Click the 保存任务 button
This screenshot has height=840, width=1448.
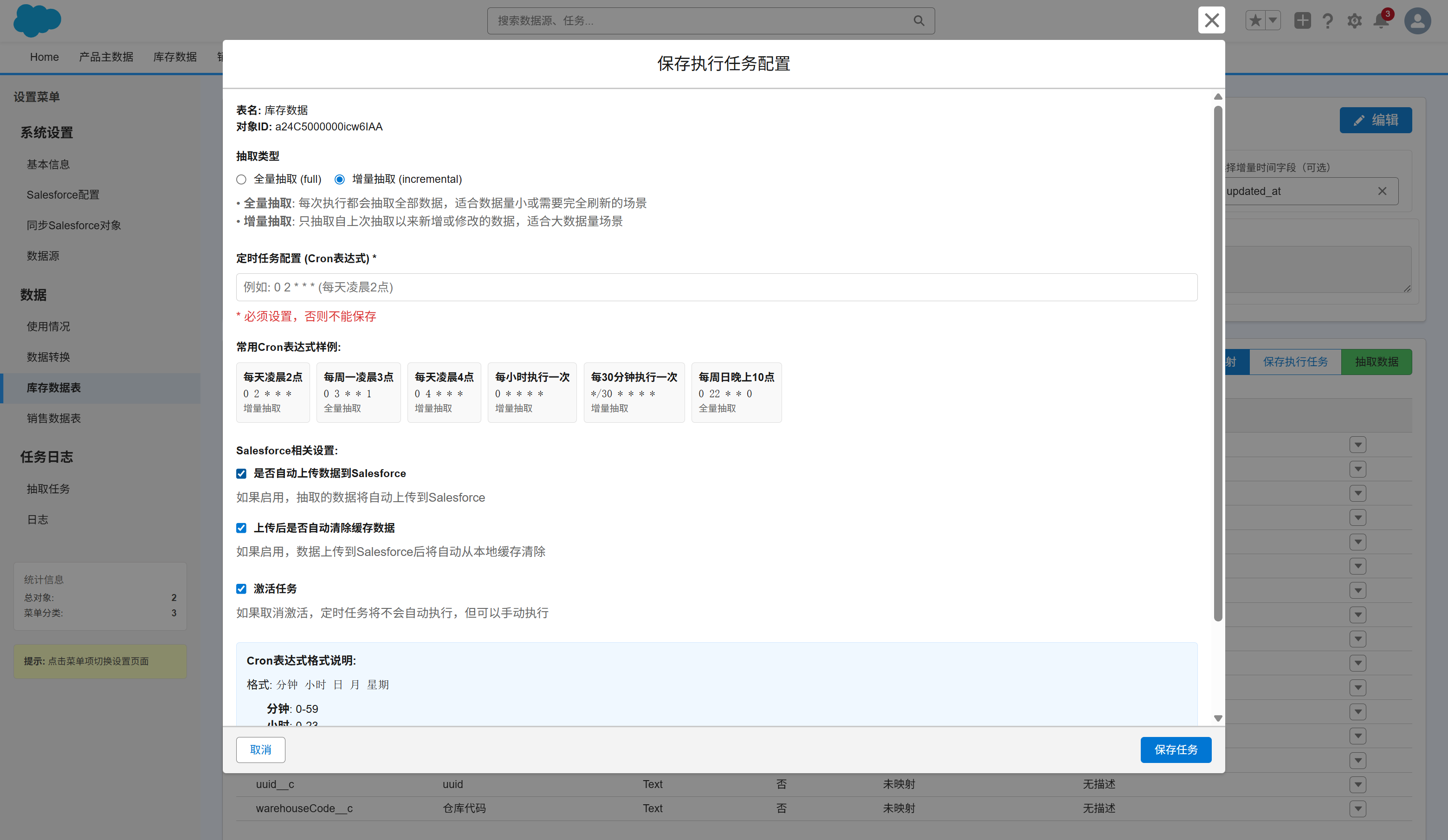point(1176,750)
